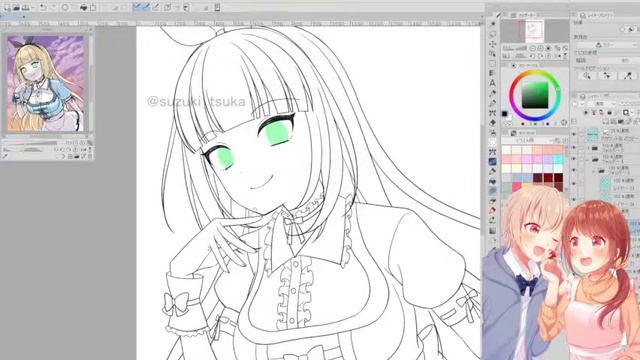The image size is (640, 360).
Task: Click the Sub View reference image
Action: tap(46, 83)
